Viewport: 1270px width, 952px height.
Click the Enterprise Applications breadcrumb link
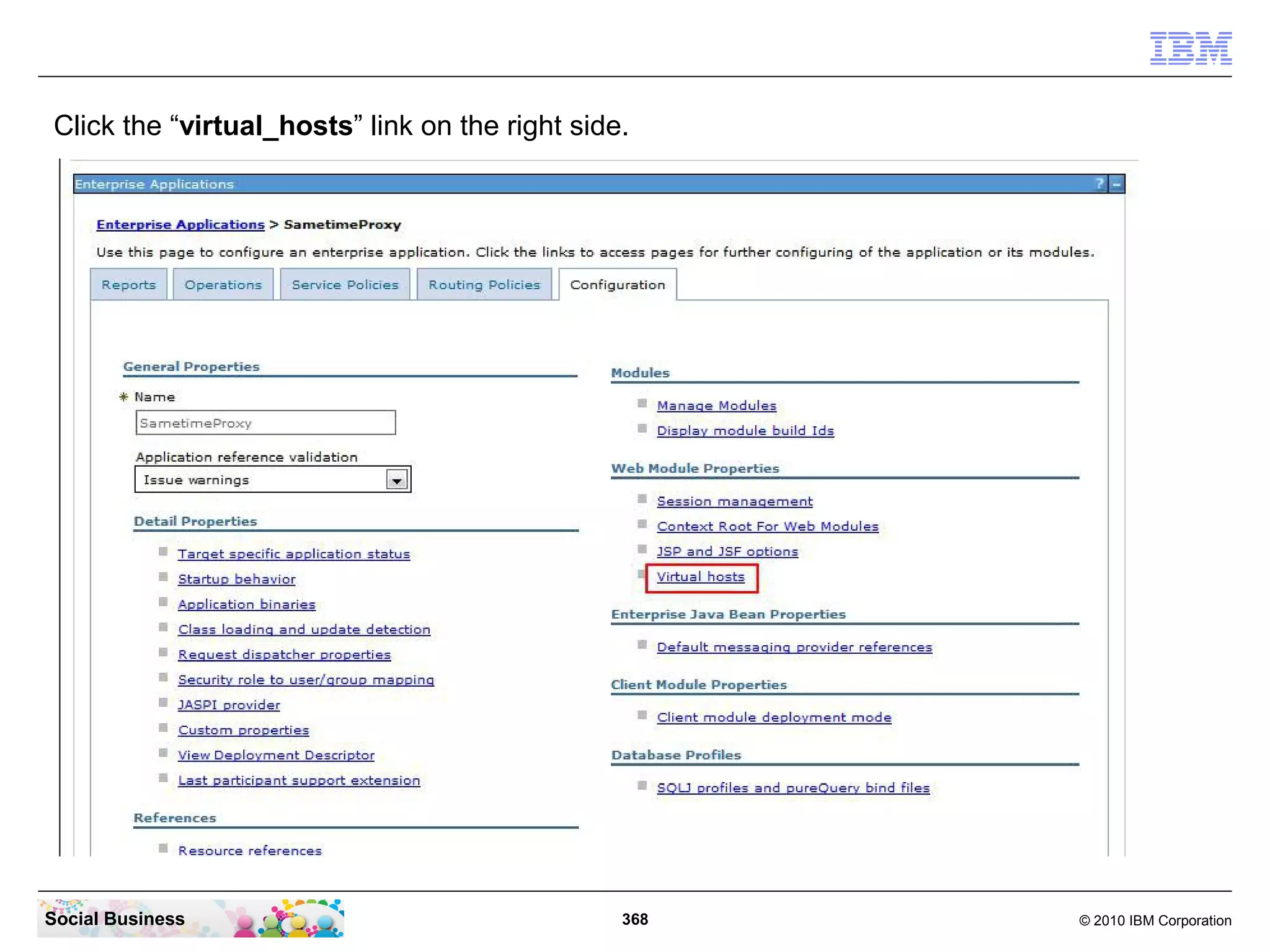pyautogui.click(x=180, y=224)
